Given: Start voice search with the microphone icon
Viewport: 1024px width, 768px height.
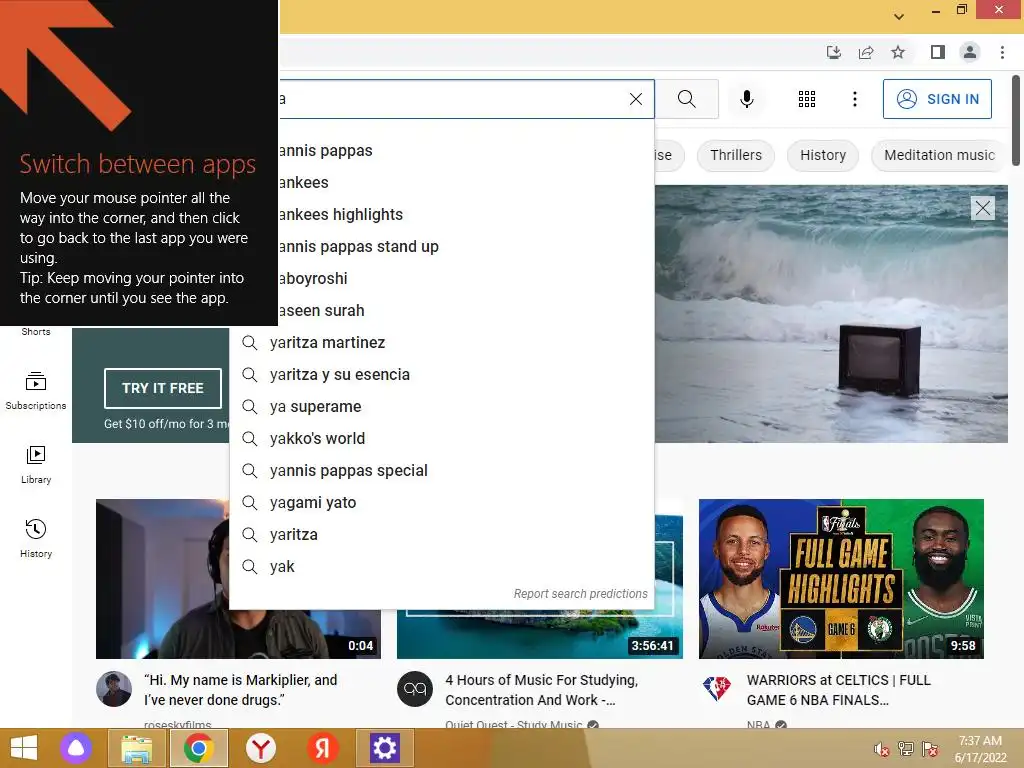Looking at the screenshot, I should tap(746, 99).
